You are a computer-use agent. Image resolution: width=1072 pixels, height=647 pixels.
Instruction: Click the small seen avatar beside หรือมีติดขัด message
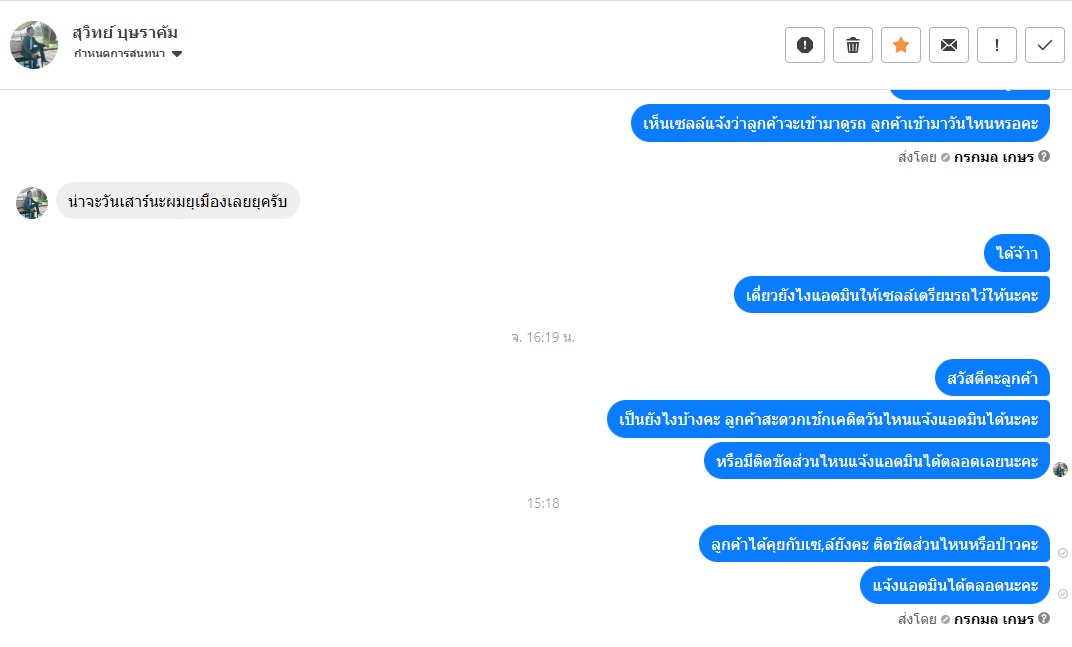tap(1061, 469)
